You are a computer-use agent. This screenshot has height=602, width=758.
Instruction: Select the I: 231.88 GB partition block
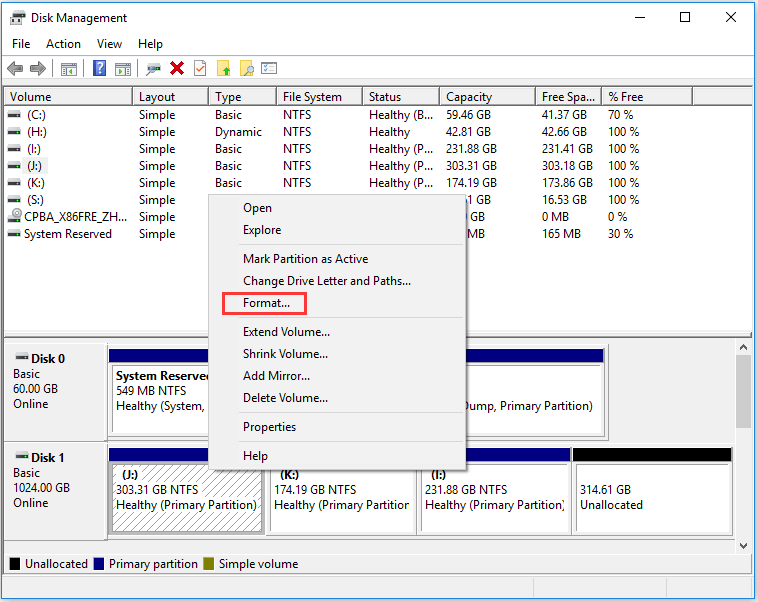pos(495,498)
